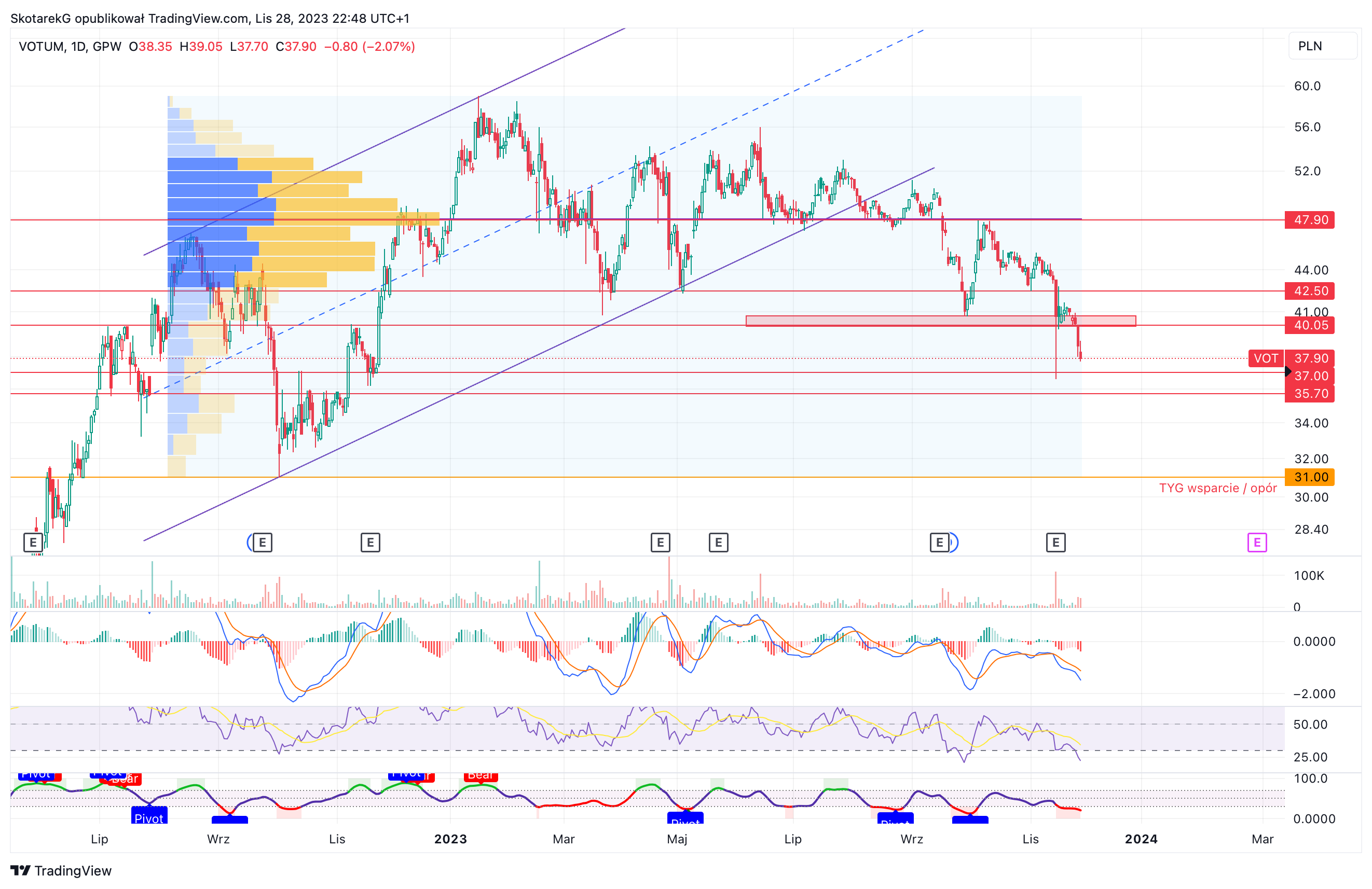Click the purple upcoming earnings E marker
The width and height of the screenshot is (1372, 889).
coord(1257,542)
